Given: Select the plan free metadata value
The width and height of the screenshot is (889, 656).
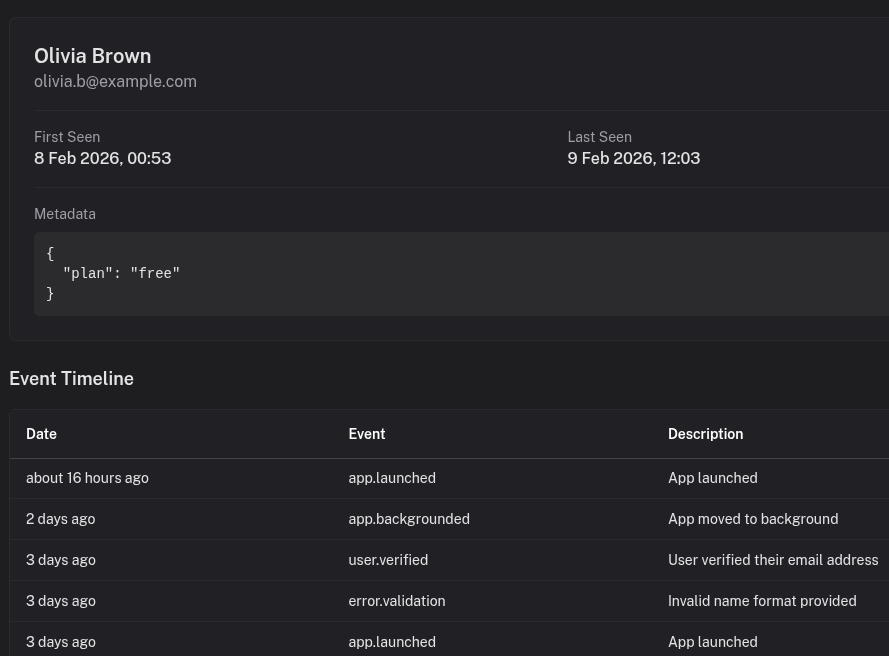Looking at the screenshot, I should 121,273.
